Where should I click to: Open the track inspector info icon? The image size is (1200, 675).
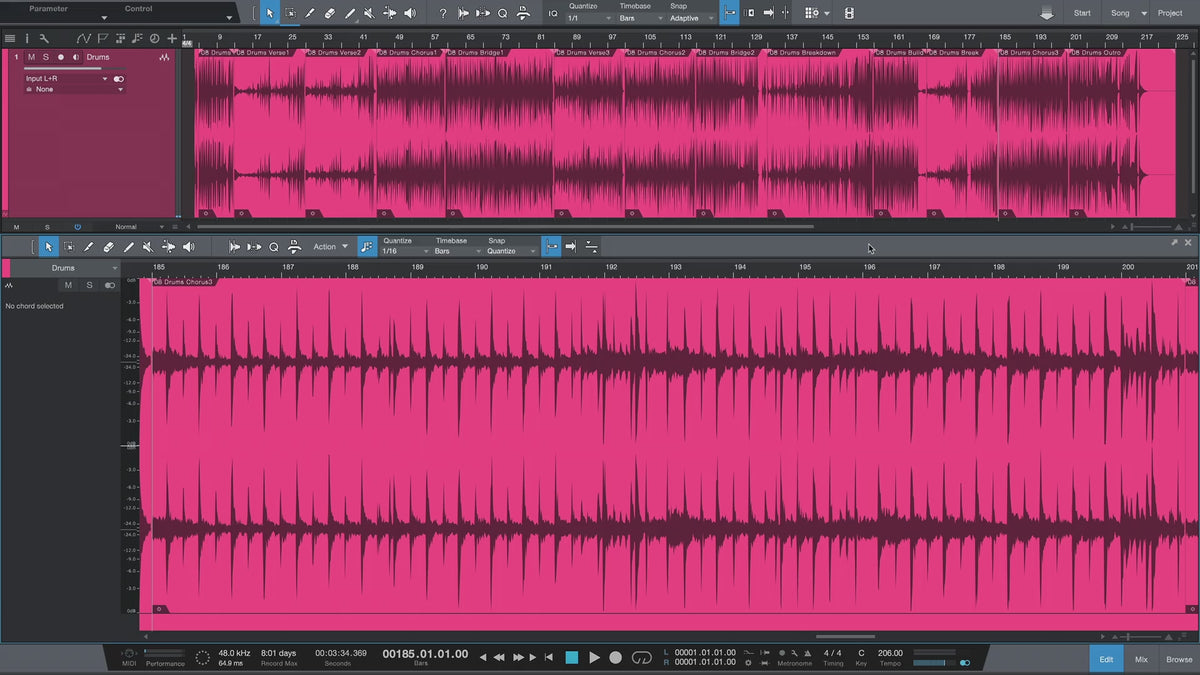click(x=29, y=38)
